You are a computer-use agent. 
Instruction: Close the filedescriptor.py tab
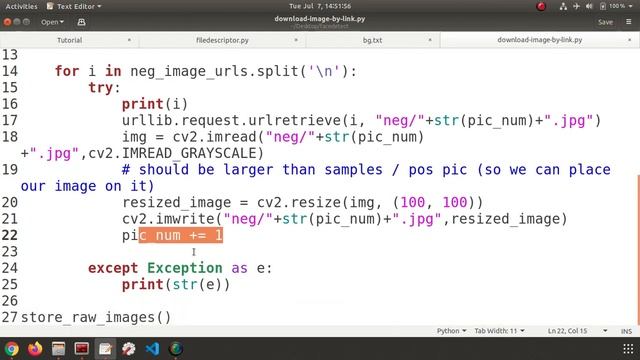(x=296, y=40)
